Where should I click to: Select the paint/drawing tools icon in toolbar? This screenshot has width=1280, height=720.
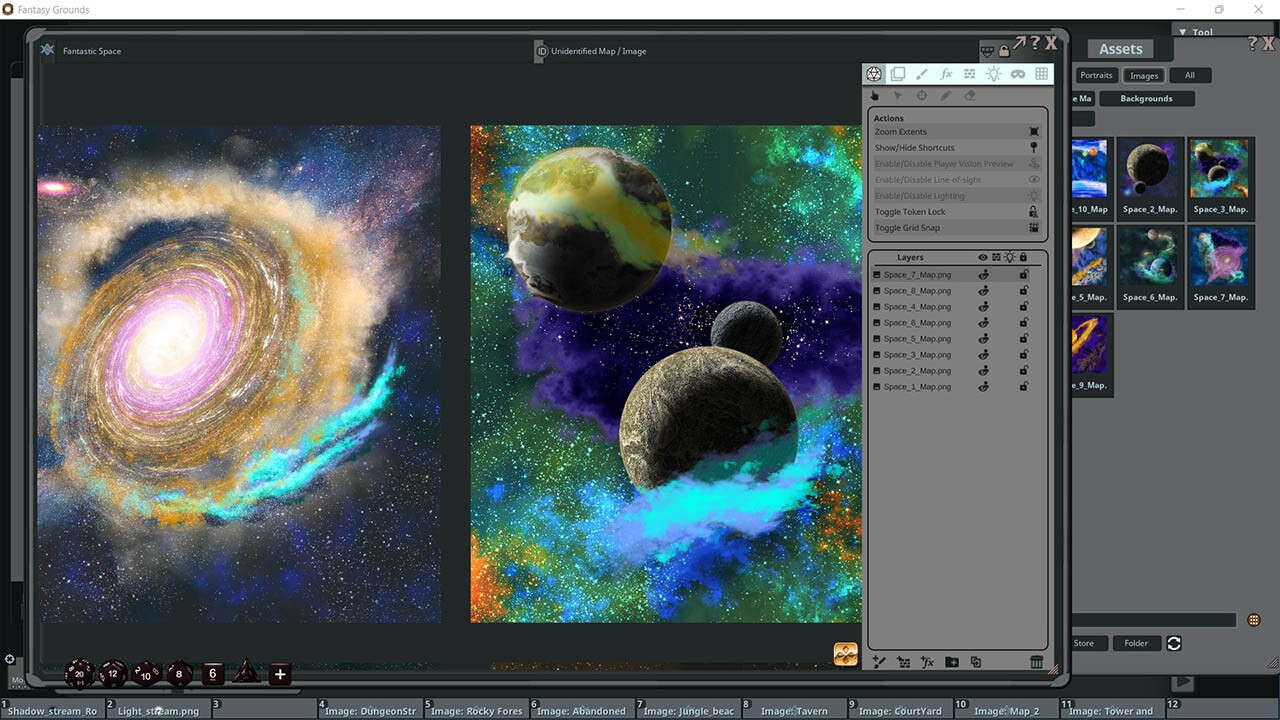pos(922,73)
